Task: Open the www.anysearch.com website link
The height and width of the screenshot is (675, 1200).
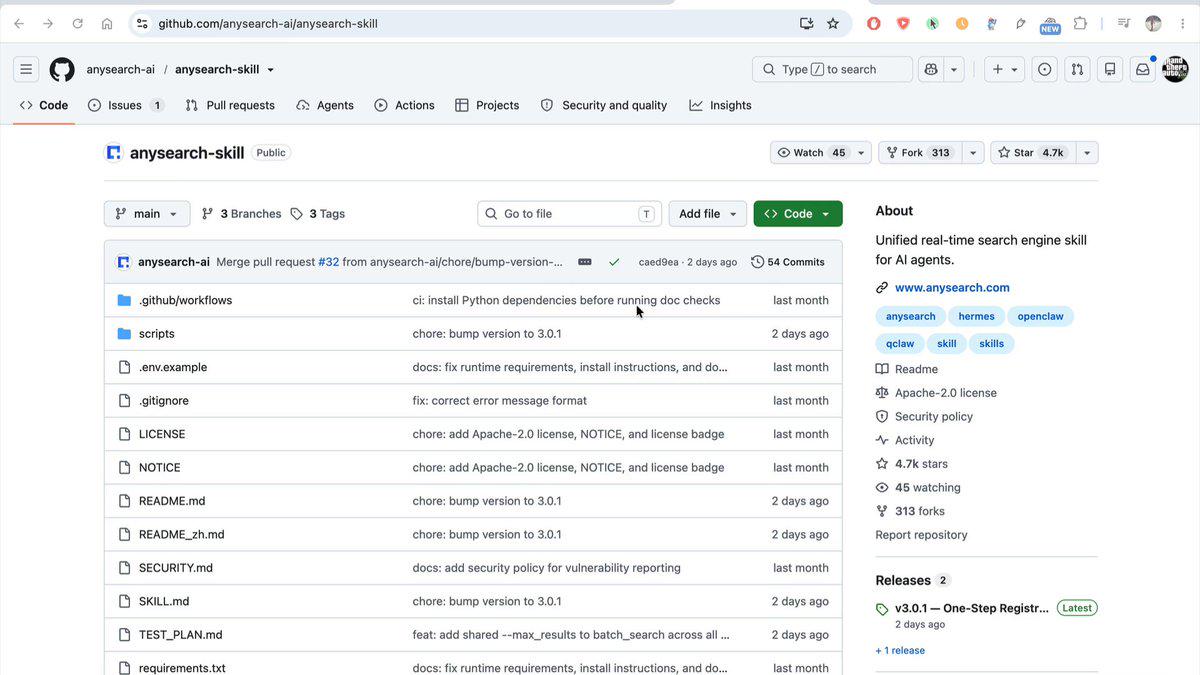Action: (952, 288)
